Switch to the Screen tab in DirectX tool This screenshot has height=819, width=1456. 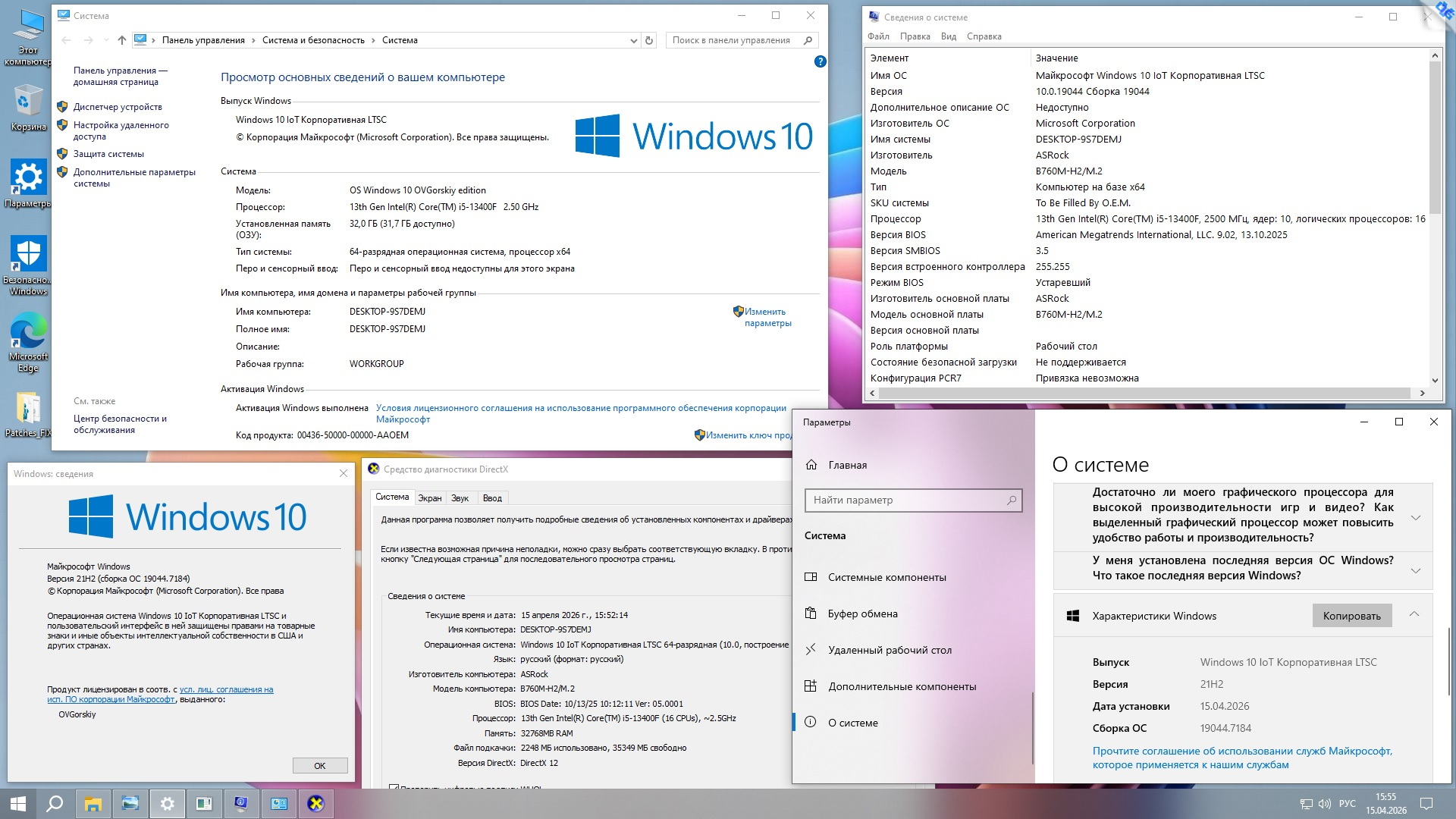click(429, 498)
